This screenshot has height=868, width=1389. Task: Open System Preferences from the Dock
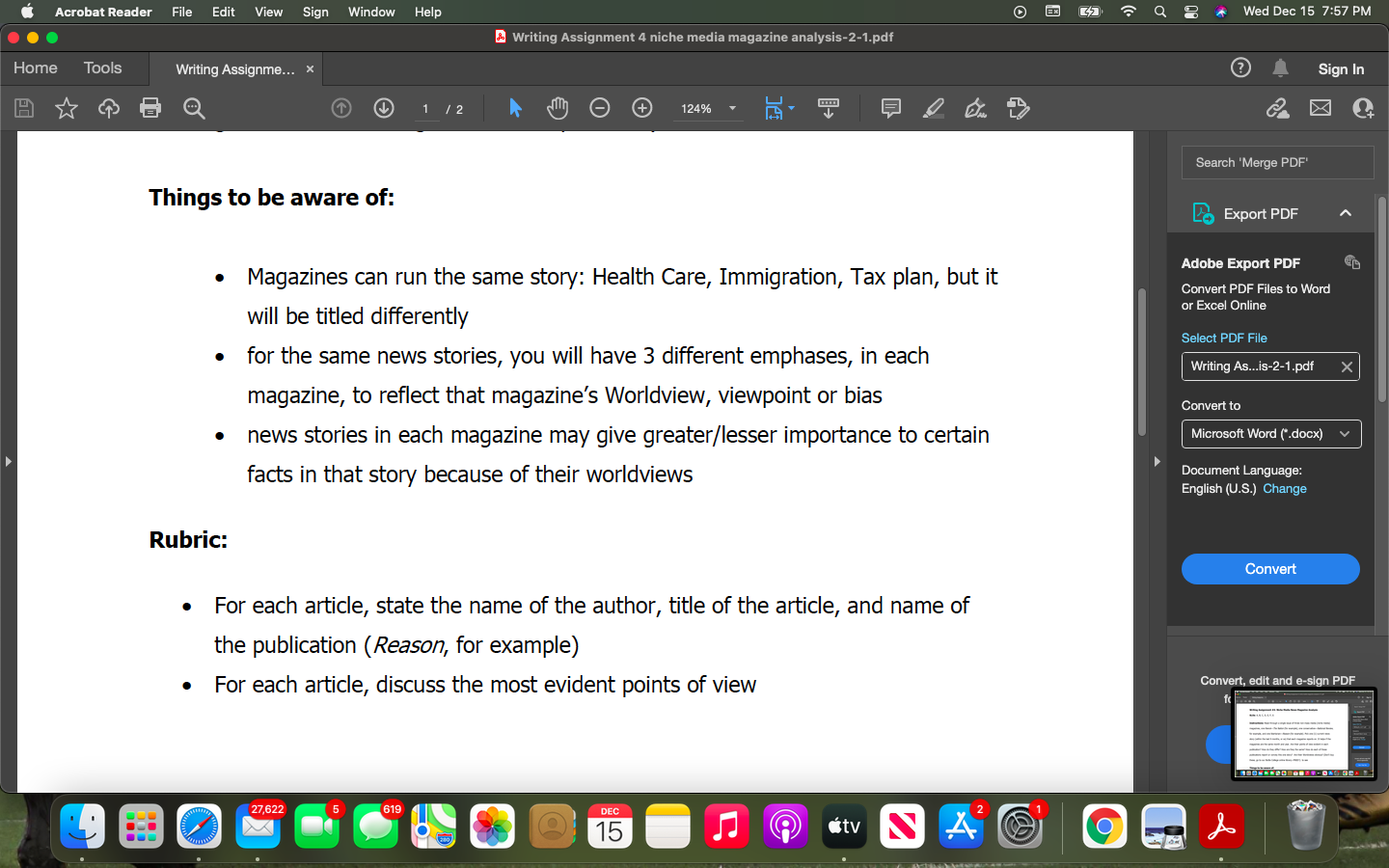coord(1020,827)
